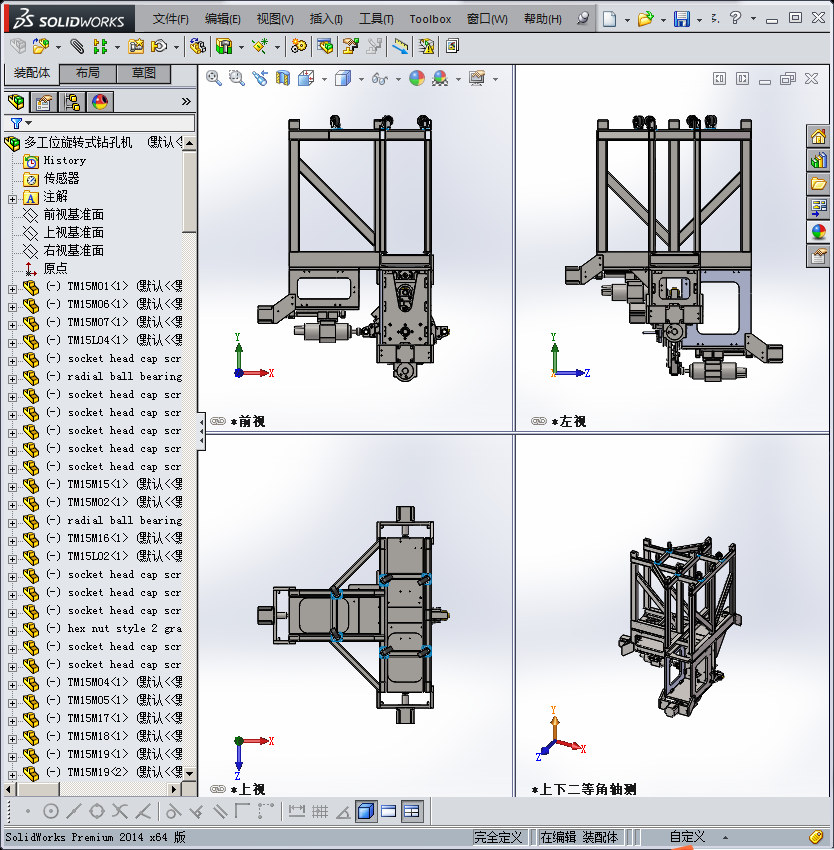The height and width of the screenshot is (850, 834).
Task: Expand the 注解 annotations tree node
Action: [12, 197]
